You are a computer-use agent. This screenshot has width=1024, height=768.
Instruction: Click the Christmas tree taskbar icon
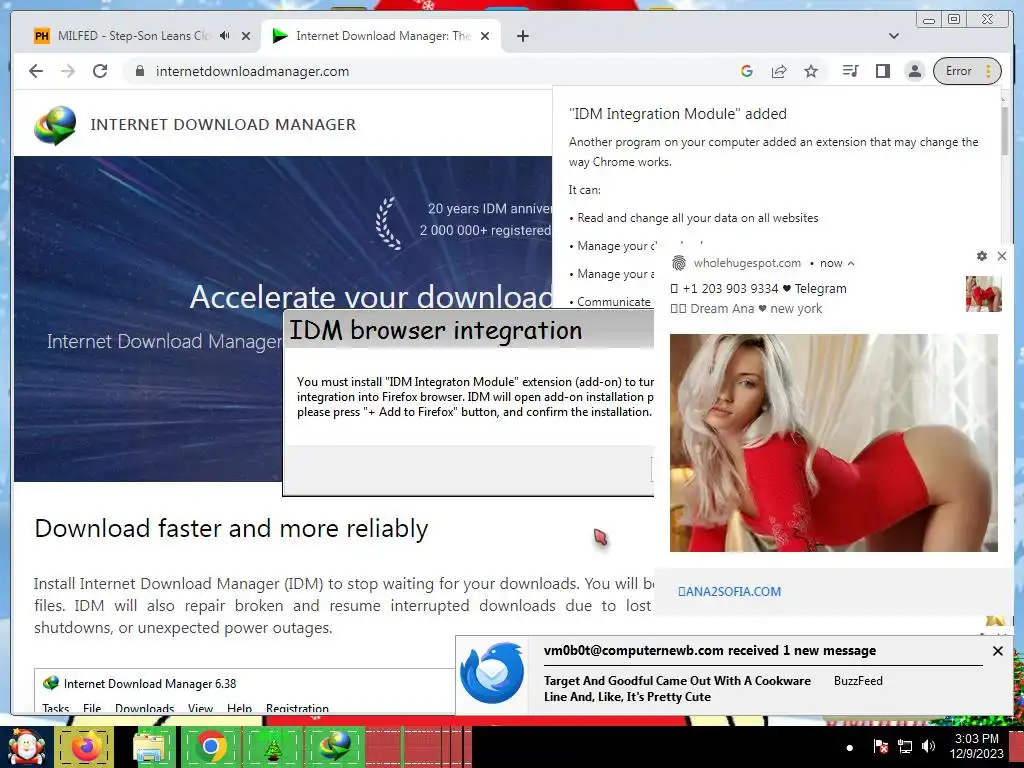pyautogui.click(x=272, y=747)
